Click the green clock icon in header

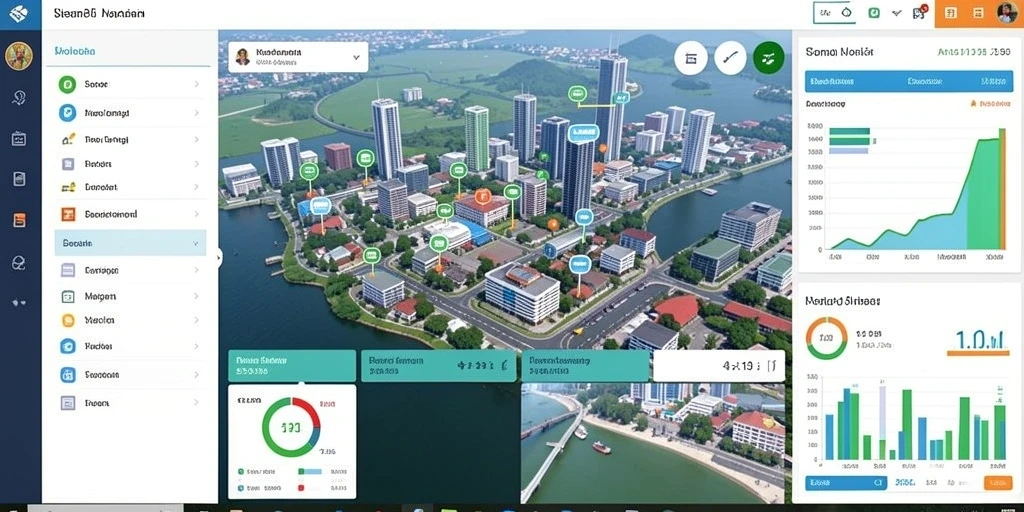[874, 12]
